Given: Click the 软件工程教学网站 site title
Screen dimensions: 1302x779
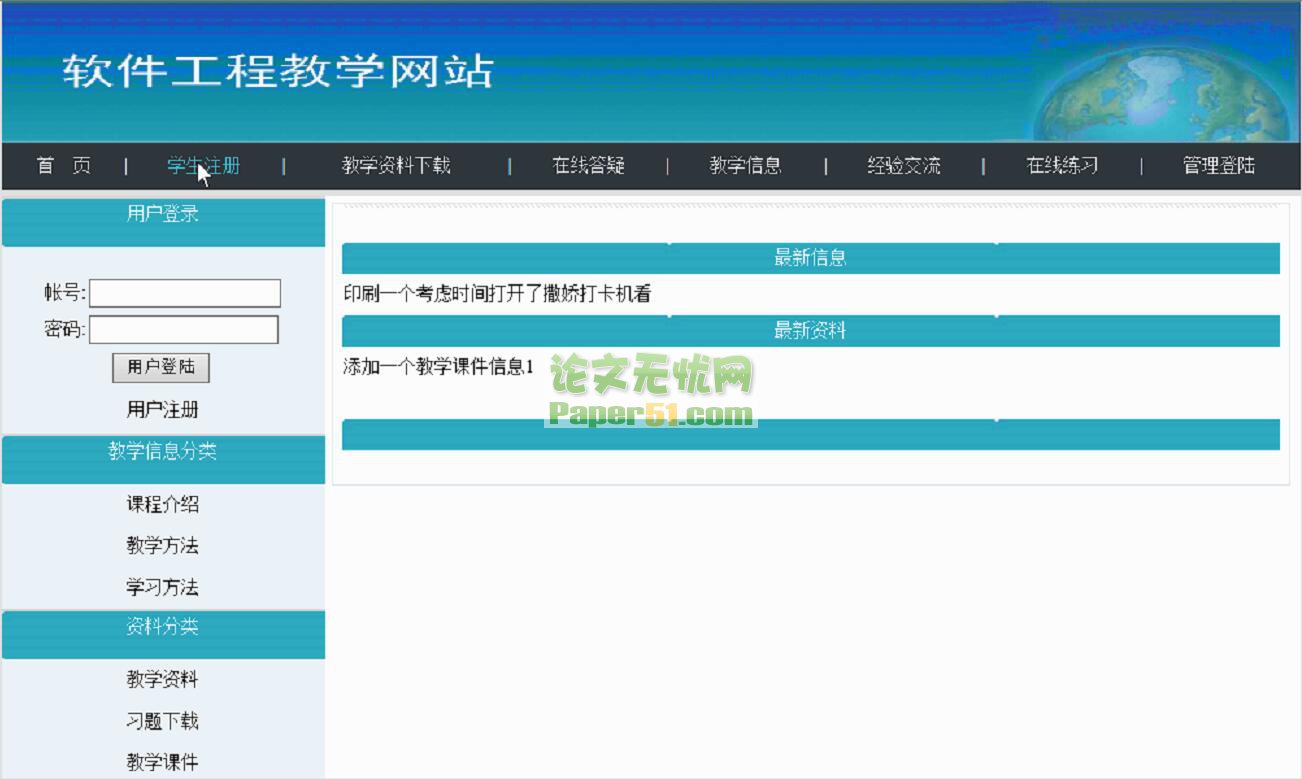Looking at the screenshot, I should 279,71.
